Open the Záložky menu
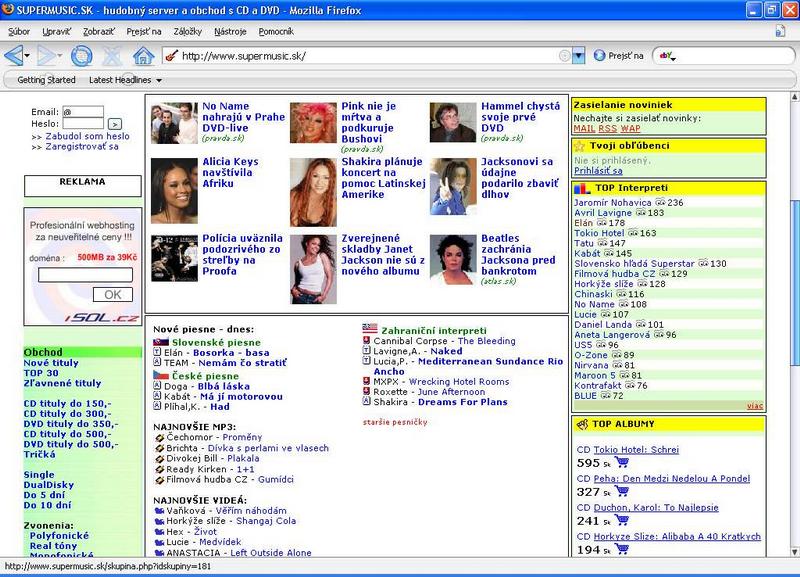 188,31
